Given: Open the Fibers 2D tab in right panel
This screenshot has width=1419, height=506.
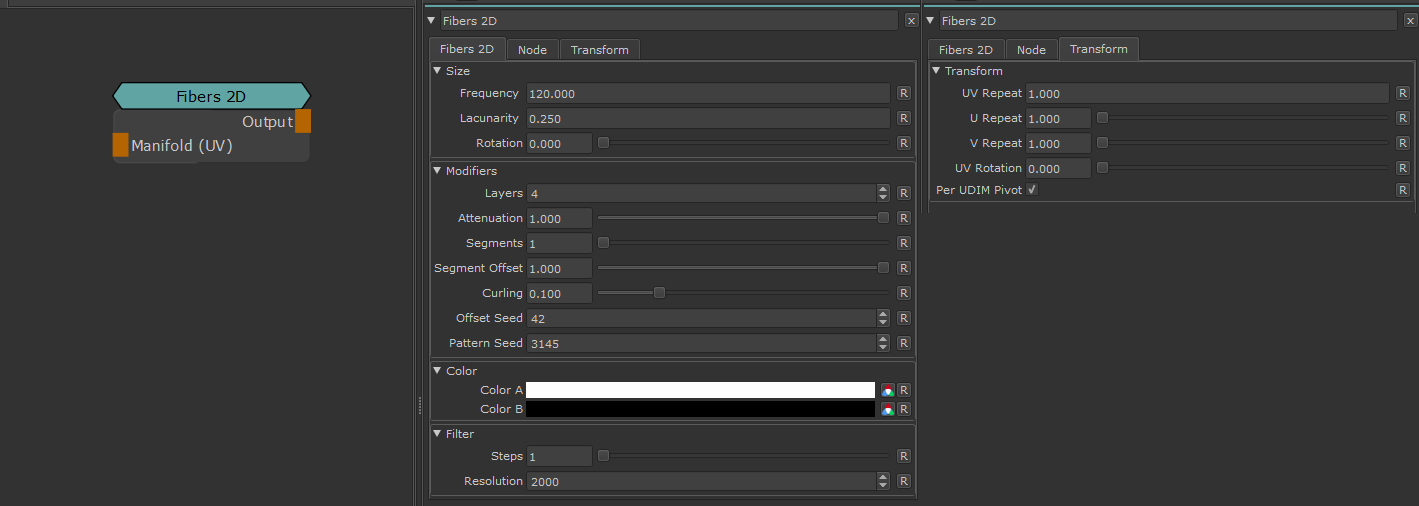Looking at the screenshot, I should [965, 50].
